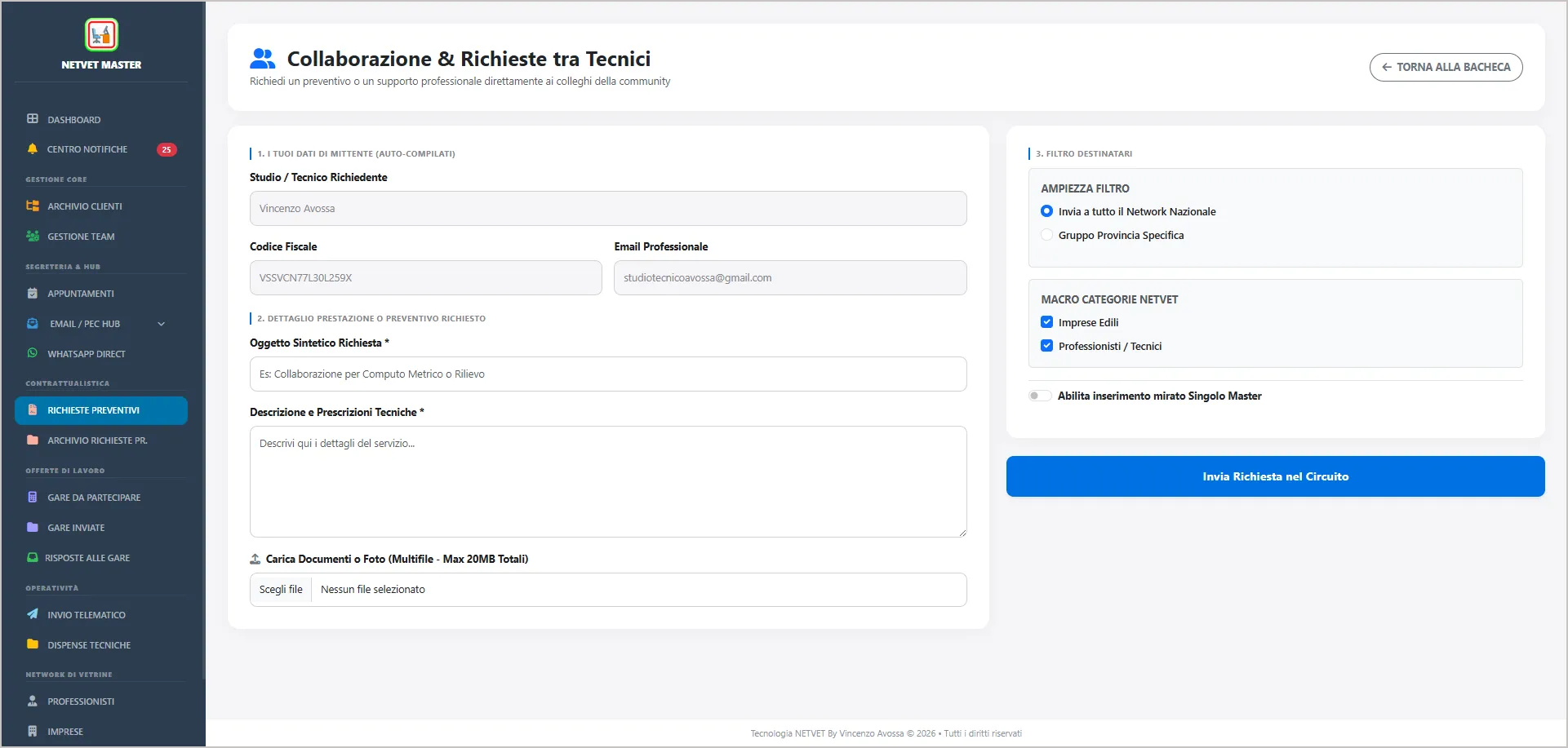Click Invia Richiesta nel Circuito button
The height and width of the screenshot is (748, 1568).
(x=1275, y=476)
